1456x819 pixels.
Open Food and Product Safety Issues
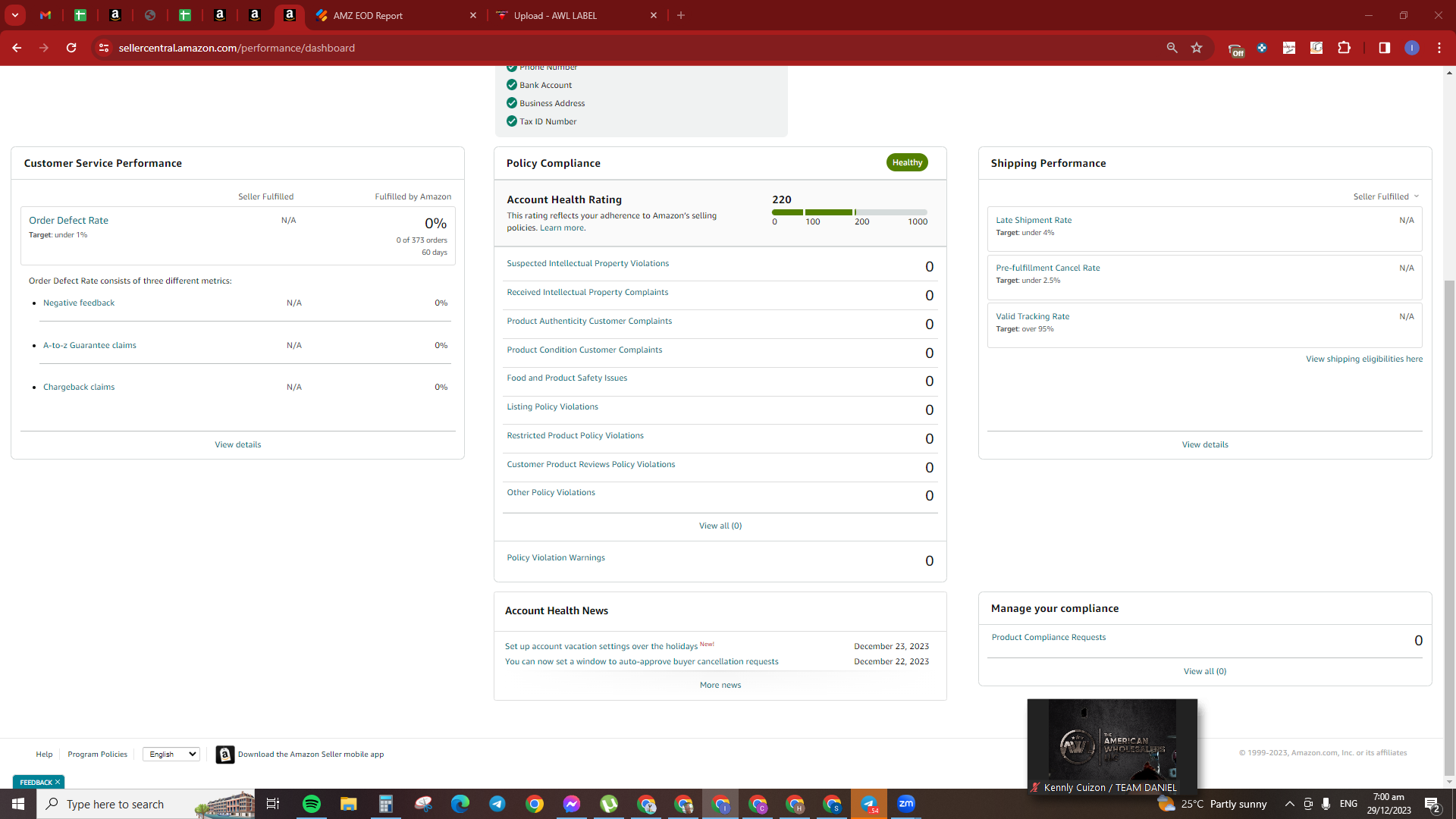(x=567, y=378)
